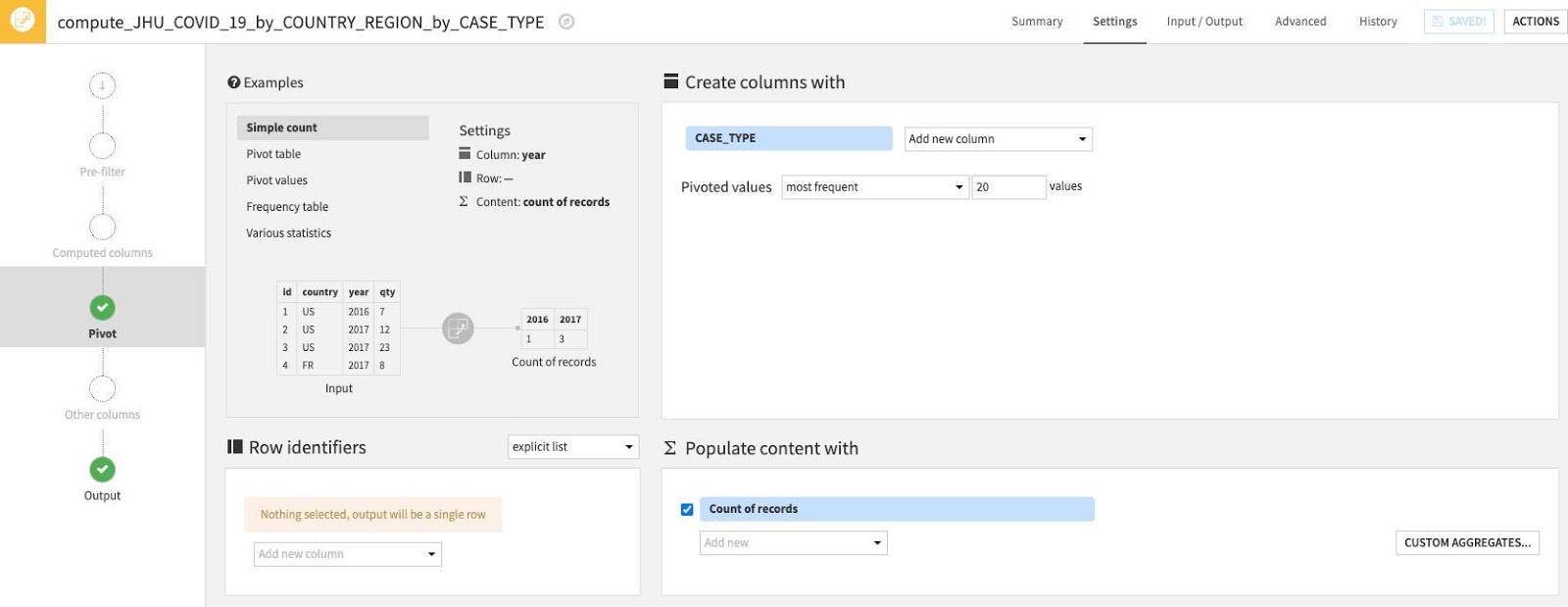Click the Dataiku pivot recipe logo icon
The width and height of the screenshot is (1568, 607).
click(22, 21)
